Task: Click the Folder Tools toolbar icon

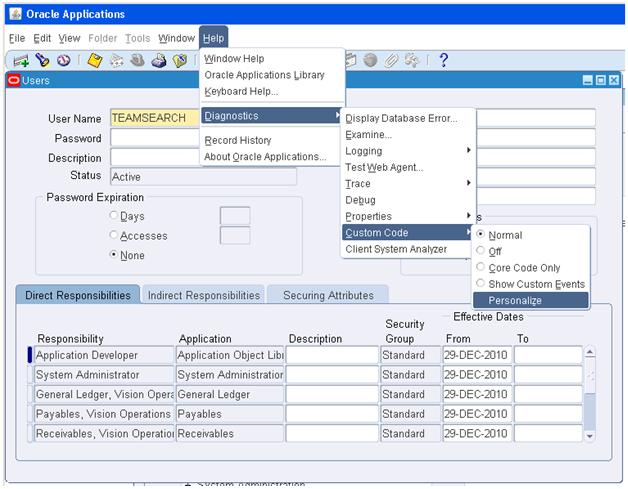Action: coord(412,60)
